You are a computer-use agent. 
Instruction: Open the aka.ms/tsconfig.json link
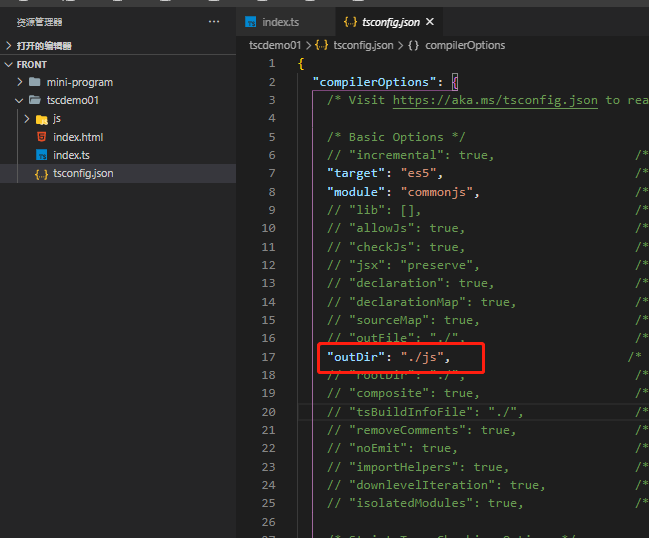[495, 100]
